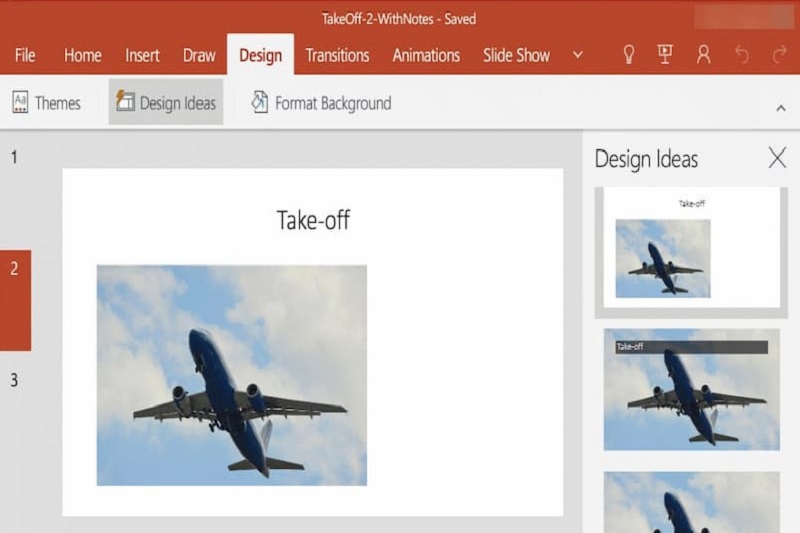Click the Undo arrow icon
Screen dimensions: 800x533
(x=741, y=55)
